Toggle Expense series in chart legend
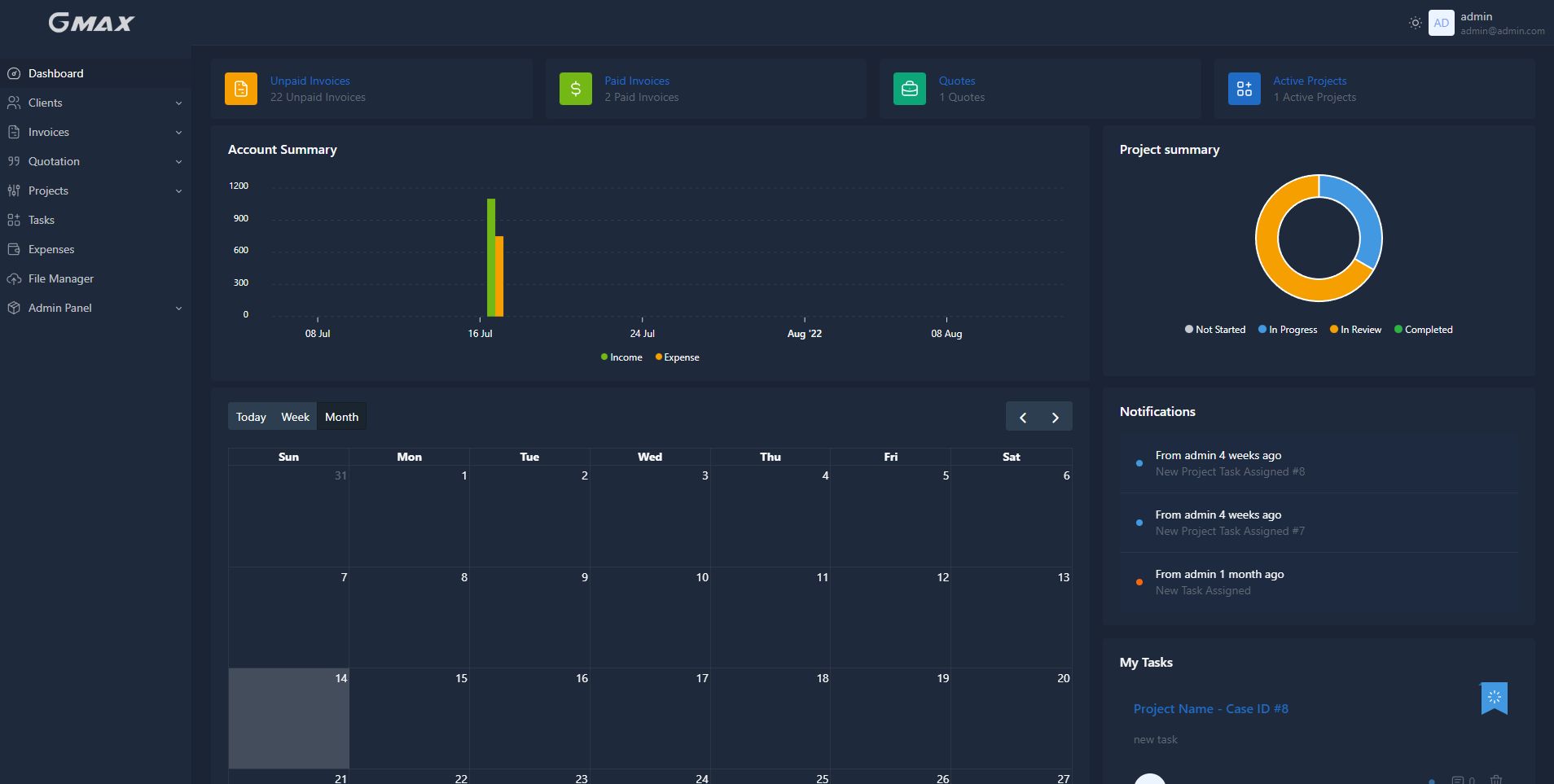 pos(678,357)
